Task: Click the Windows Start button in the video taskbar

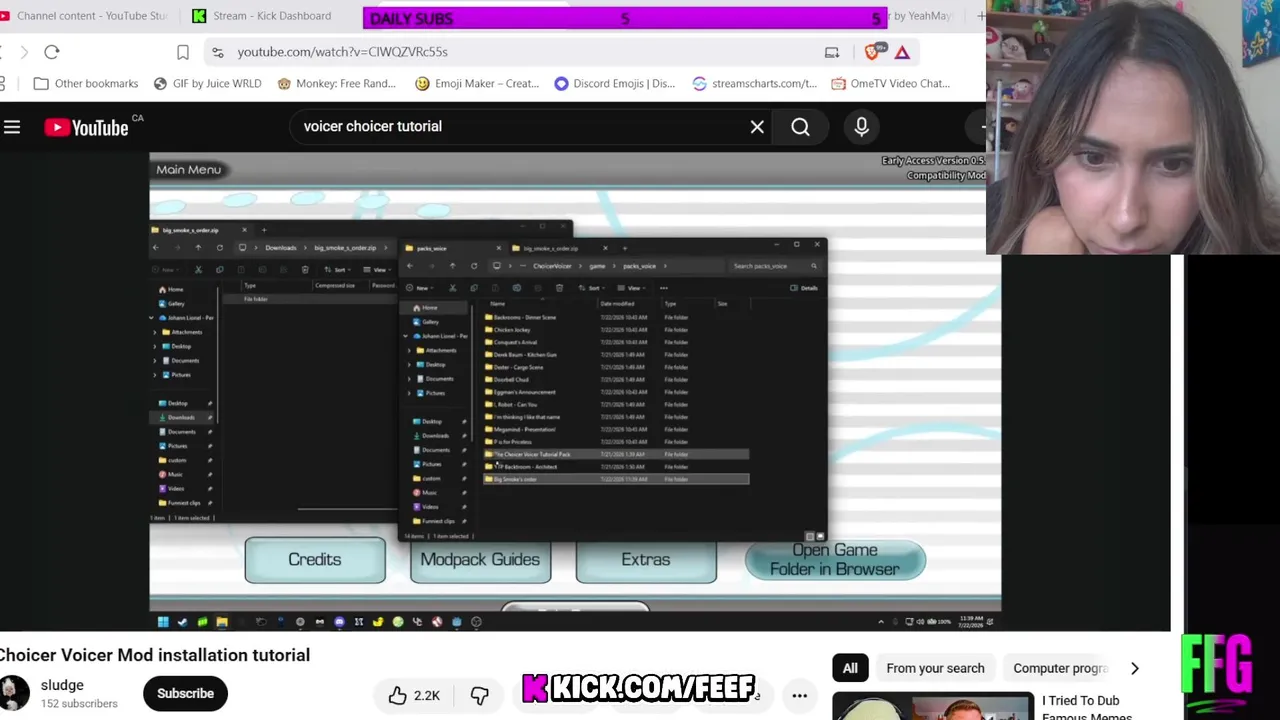Action: [163, 622]
